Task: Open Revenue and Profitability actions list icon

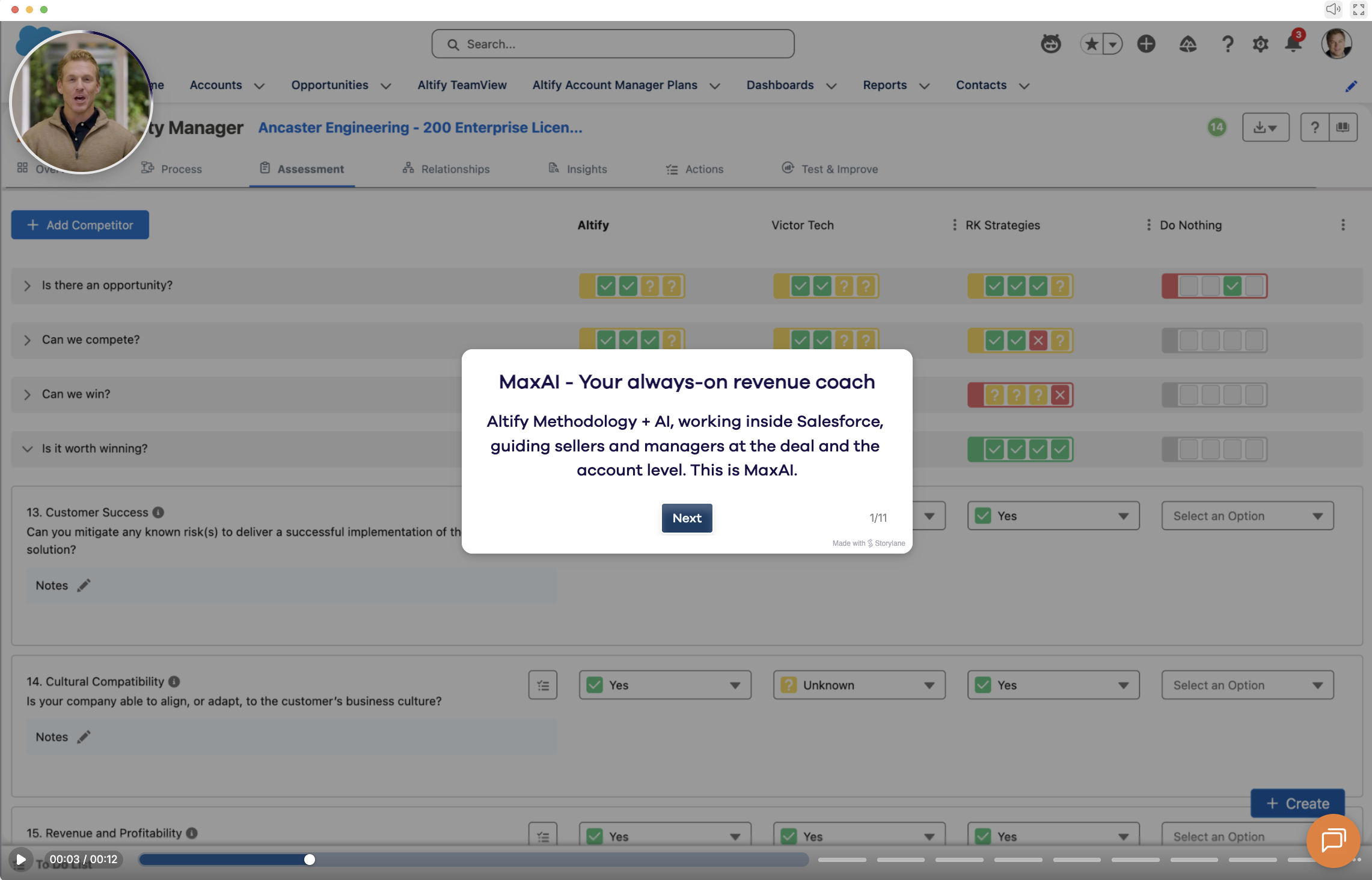Action: [x=543, y=836]
